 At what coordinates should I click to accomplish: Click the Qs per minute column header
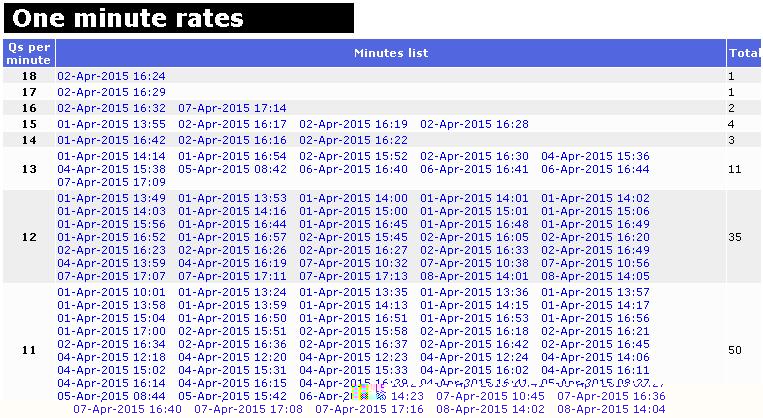[x=29, y=54]
